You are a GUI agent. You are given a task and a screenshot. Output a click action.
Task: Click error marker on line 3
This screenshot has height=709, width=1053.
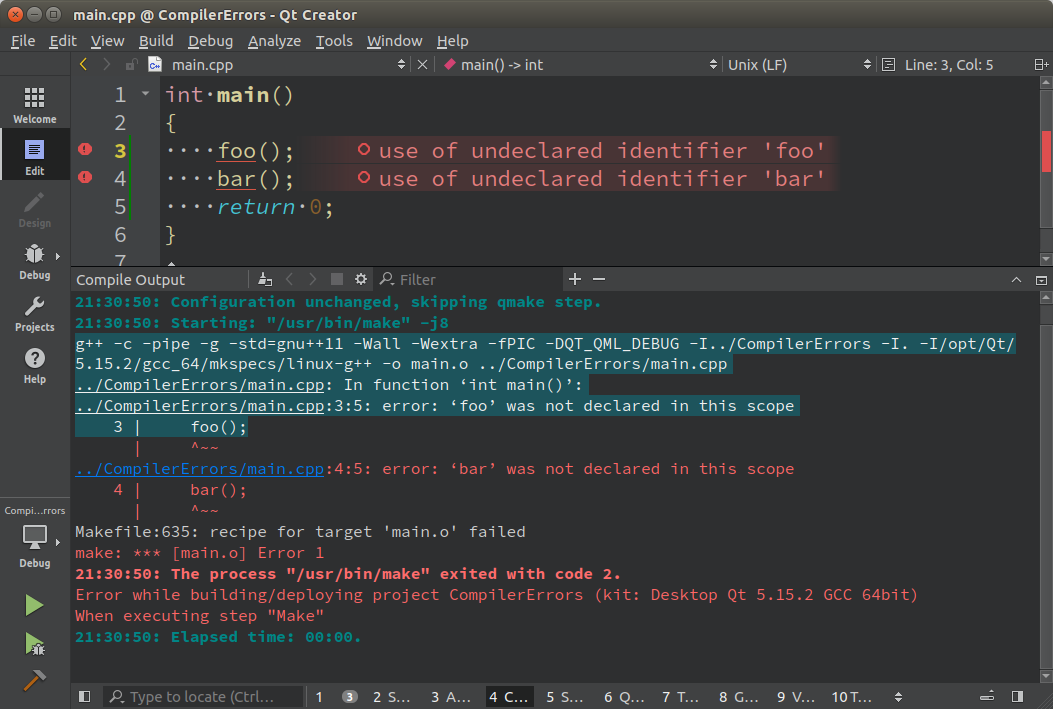pyautogui.click(x=85, y=150)
